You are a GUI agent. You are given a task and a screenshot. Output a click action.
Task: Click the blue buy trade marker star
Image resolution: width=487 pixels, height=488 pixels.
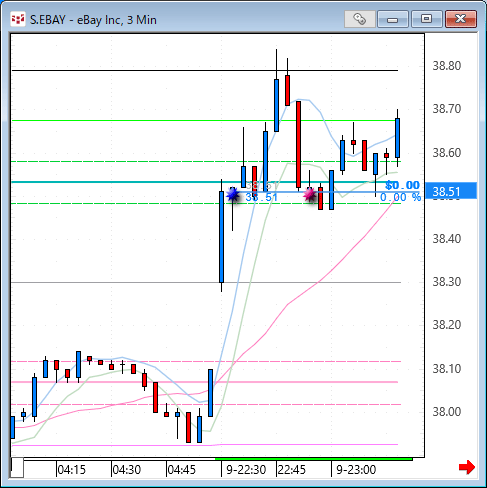[233, 194]
